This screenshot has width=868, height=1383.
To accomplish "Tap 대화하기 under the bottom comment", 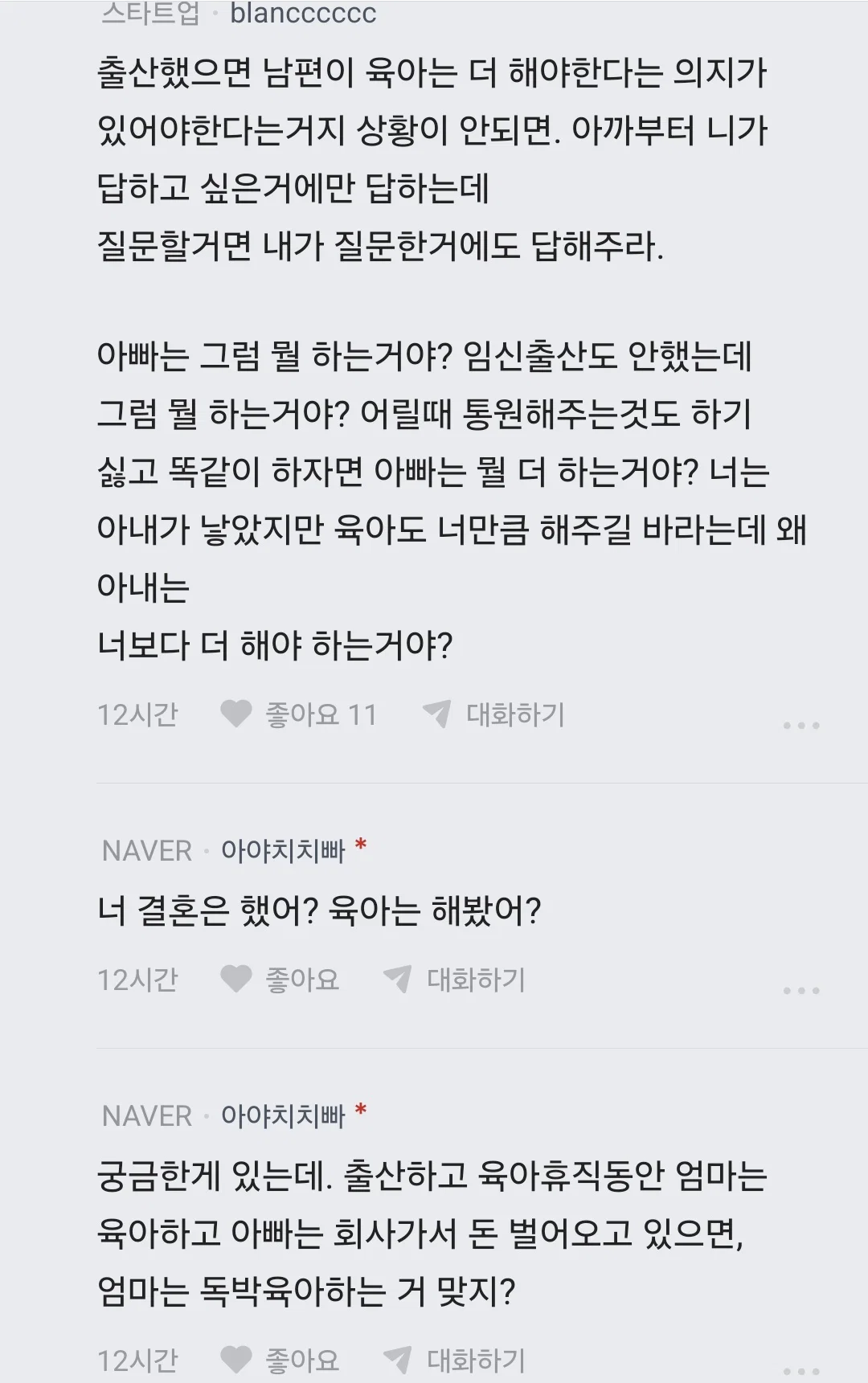I will pos(476,1360).
